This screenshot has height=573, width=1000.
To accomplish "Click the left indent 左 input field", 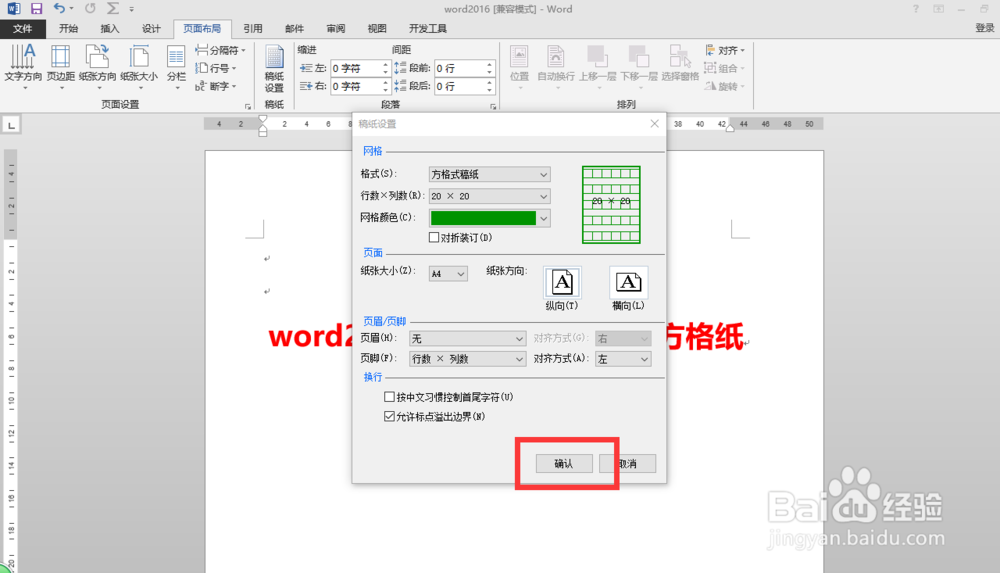I will (355, 68).
